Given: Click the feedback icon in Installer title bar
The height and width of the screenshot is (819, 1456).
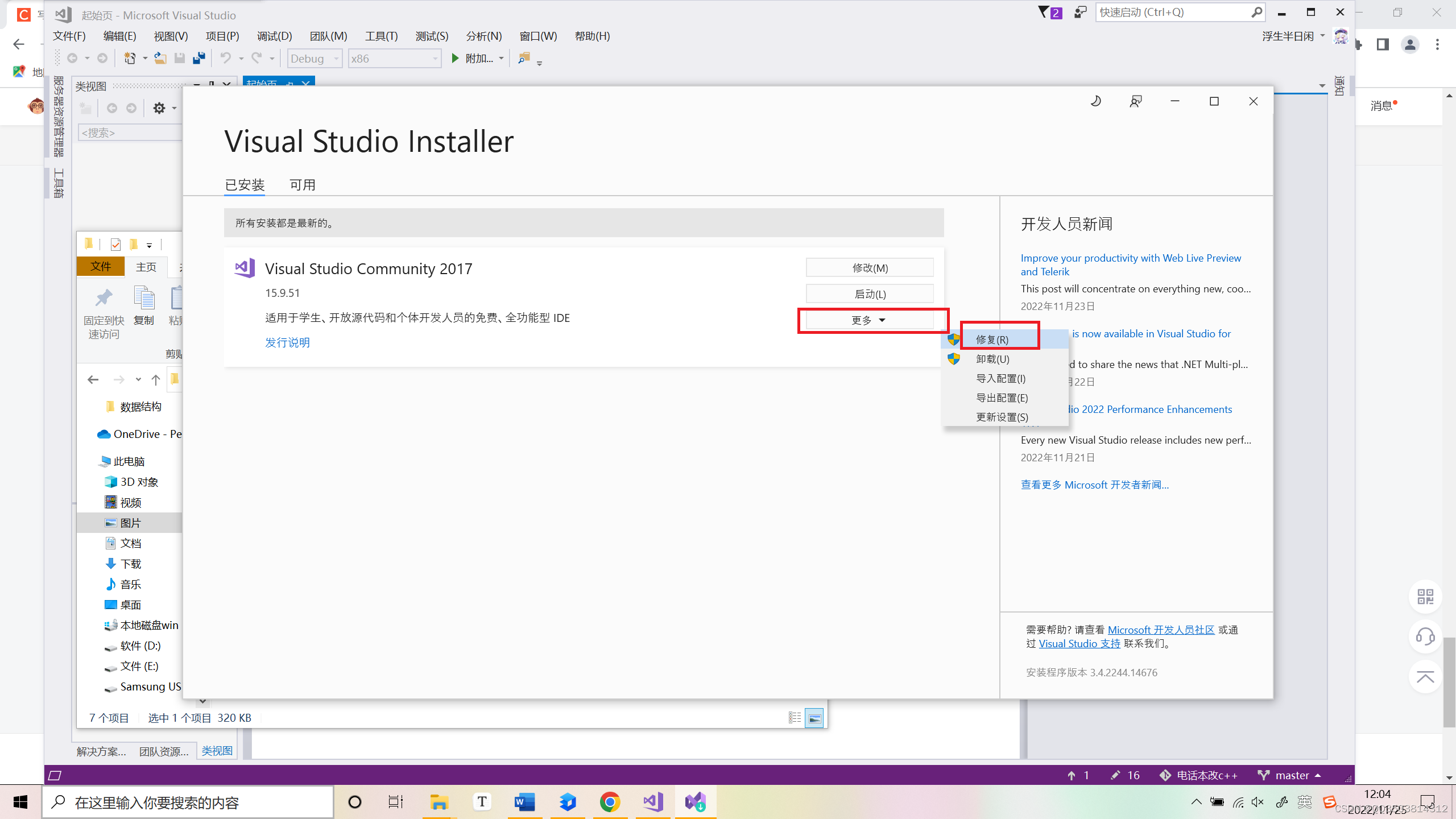Looking at the screenshot, I should coord(1135,101).
